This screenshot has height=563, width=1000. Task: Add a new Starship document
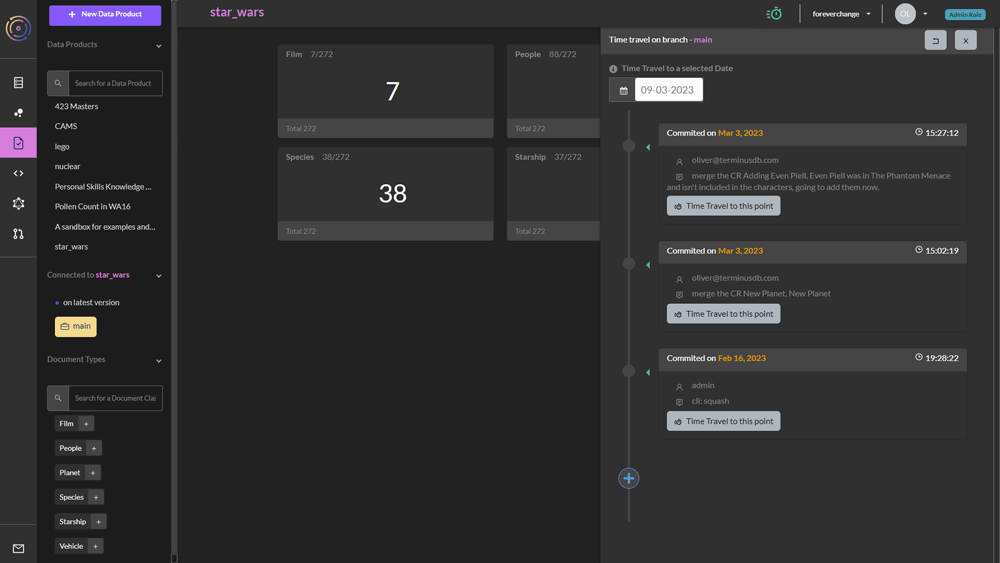pyautogui.click(x=98, y=522)
